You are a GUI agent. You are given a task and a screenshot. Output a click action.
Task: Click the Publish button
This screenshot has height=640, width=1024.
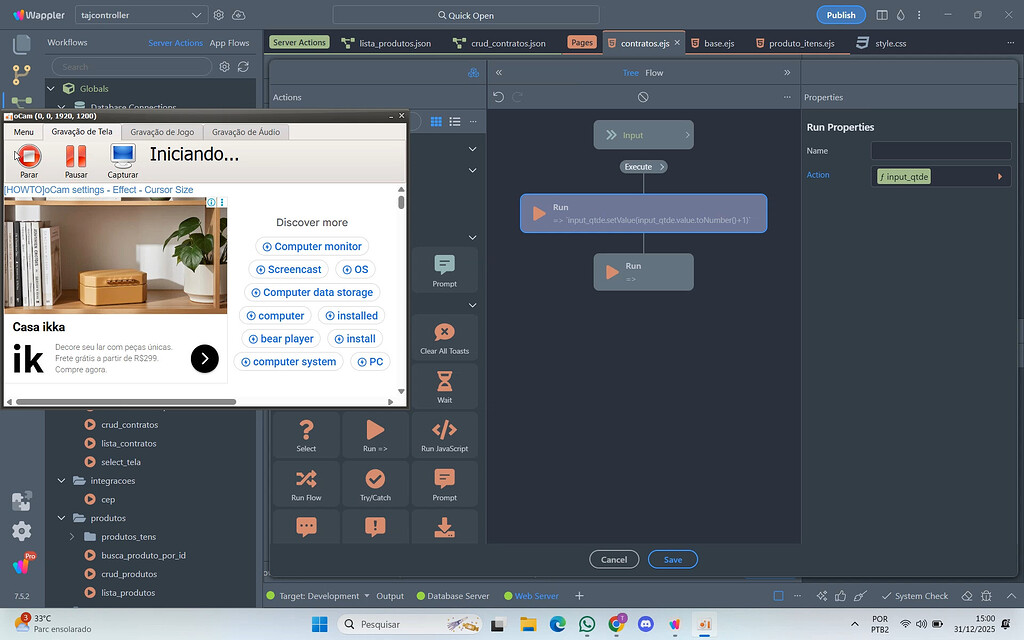(841, 15)
